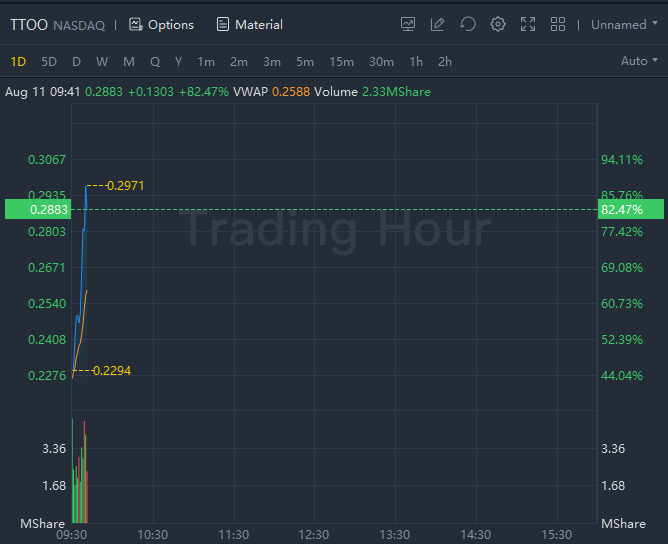This screenshot has width=668, height=544.
Task: Select the W weekly timeframe
Action: click(x=102, y=62)
